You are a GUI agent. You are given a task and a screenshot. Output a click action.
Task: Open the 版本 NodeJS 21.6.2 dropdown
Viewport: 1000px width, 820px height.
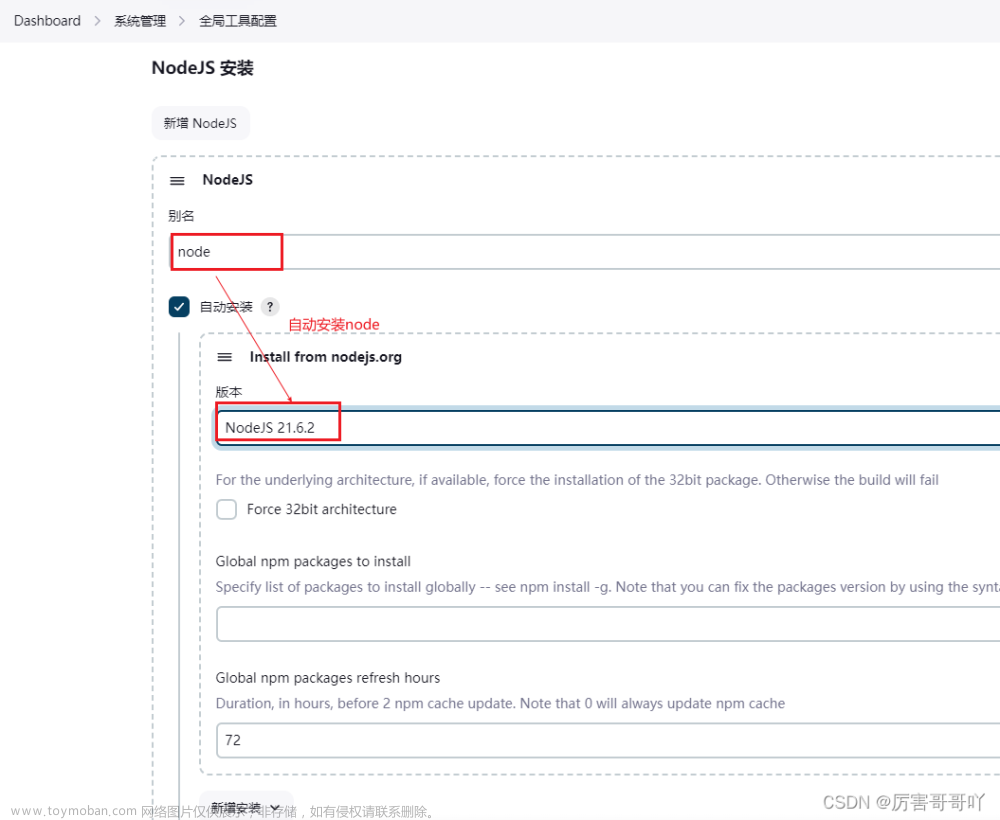click(607, 428)
